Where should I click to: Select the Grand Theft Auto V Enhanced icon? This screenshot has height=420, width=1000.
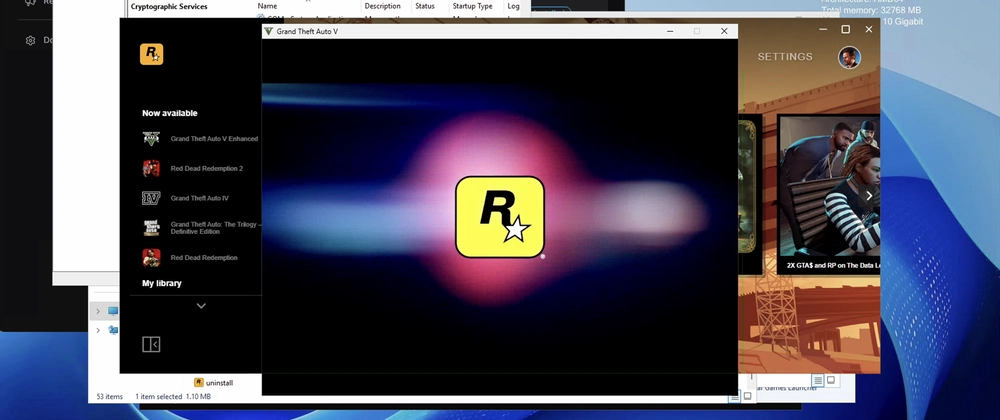click(151, 138)
